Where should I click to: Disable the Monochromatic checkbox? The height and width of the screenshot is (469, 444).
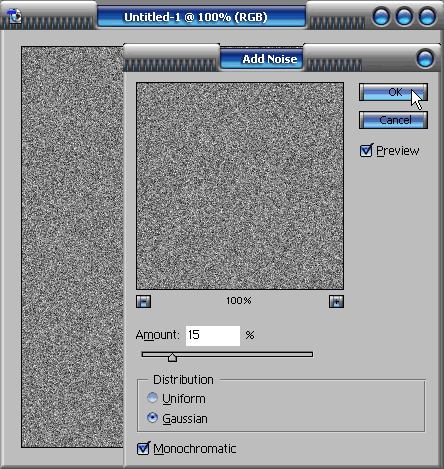point(143,449)
